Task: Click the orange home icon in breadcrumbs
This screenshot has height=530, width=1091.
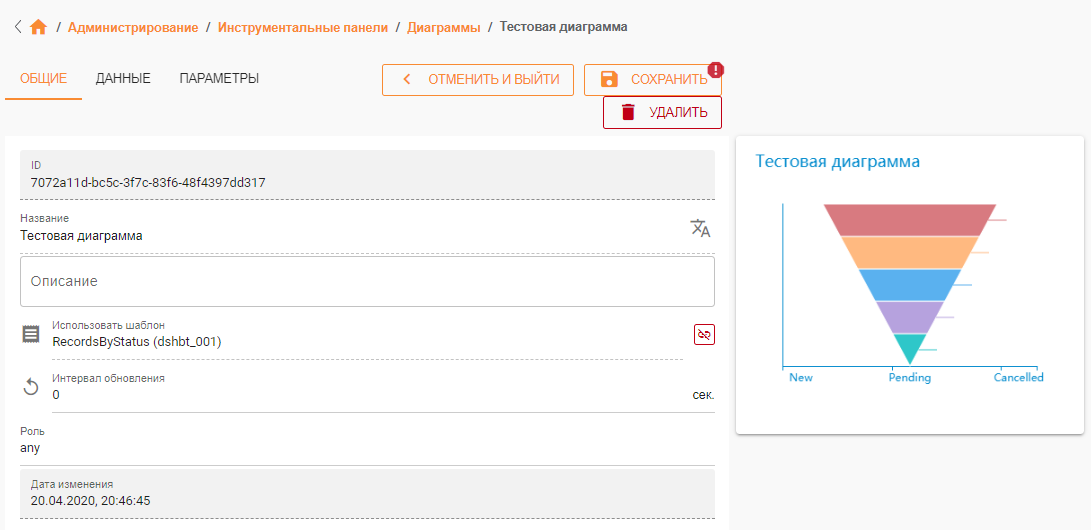Action: pos(38,28)
